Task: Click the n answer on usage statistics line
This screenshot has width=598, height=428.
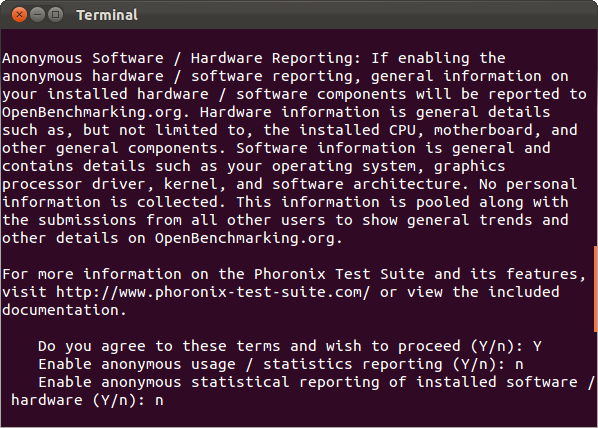Action: coord(519,365)
